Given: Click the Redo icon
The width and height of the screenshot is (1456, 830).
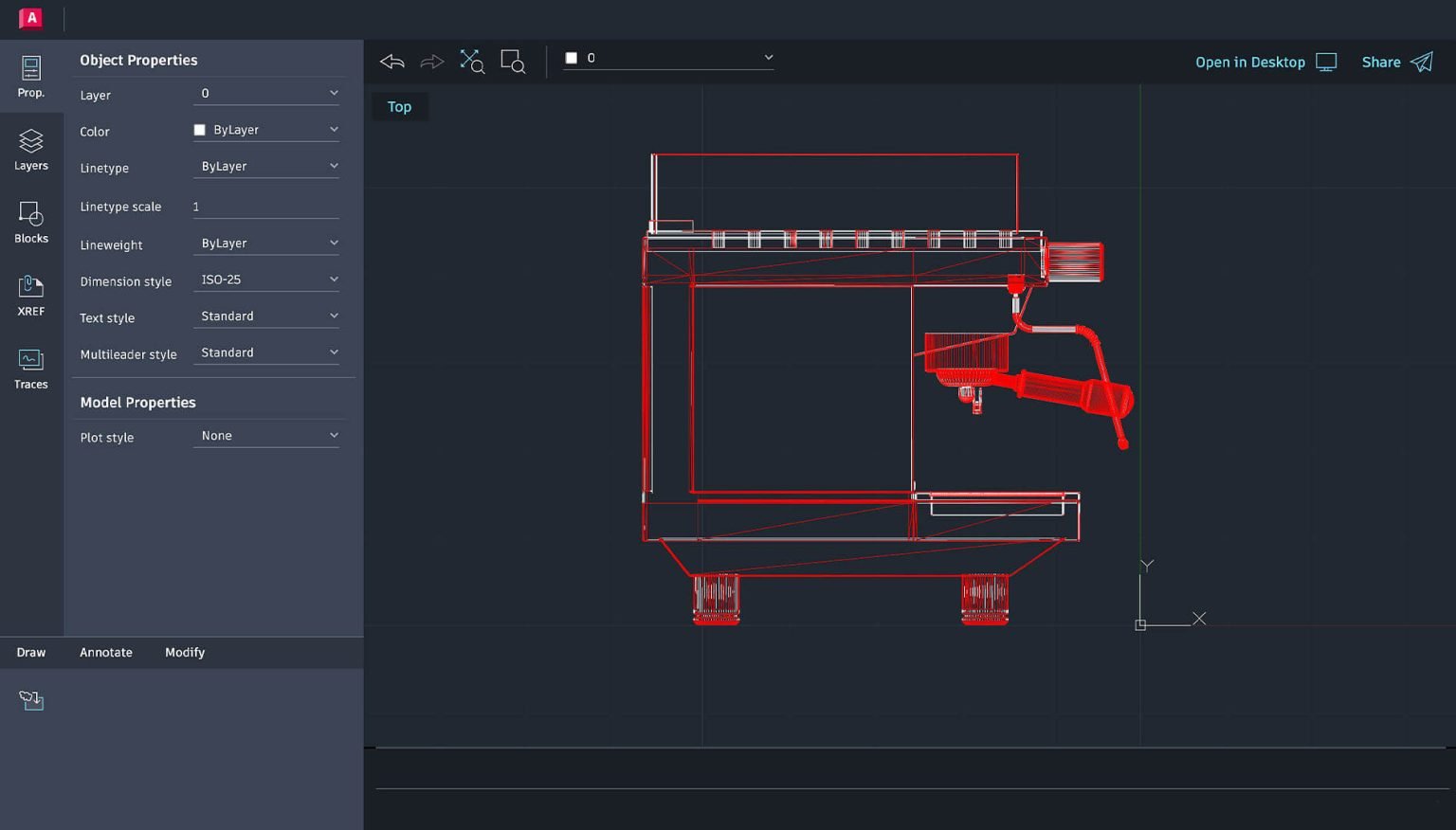Looking at the screenshot, I should point(432,61).
